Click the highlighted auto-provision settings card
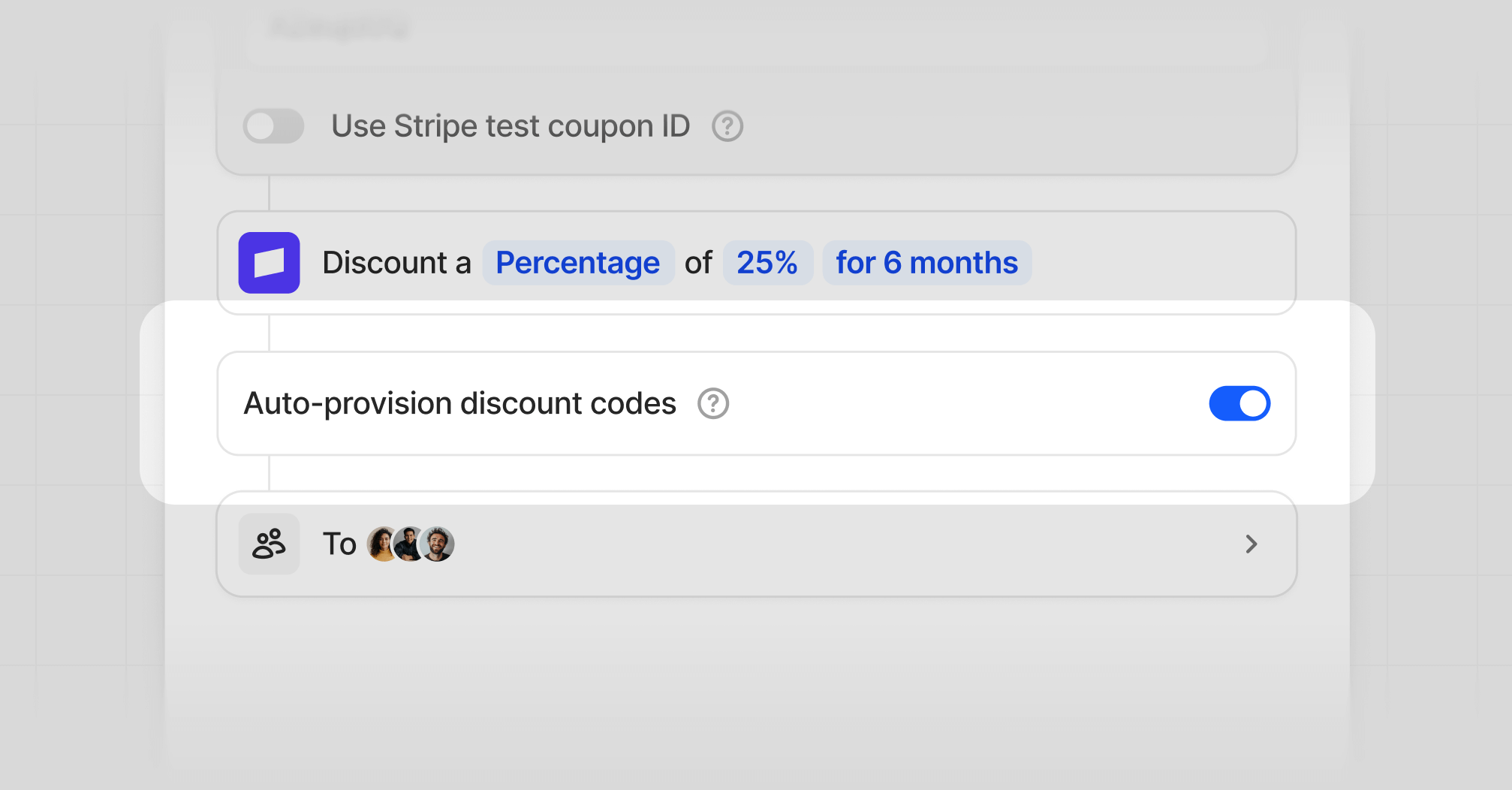 757,403
